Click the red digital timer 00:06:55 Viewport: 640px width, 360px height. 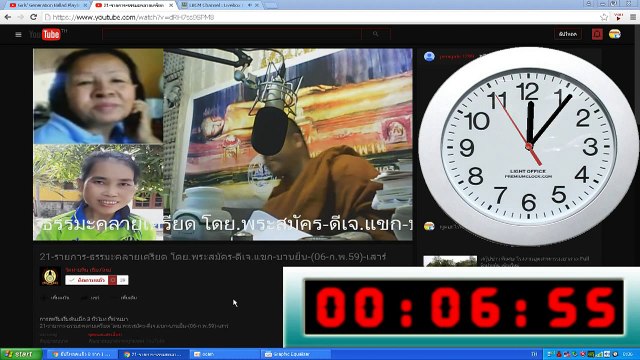464,307
